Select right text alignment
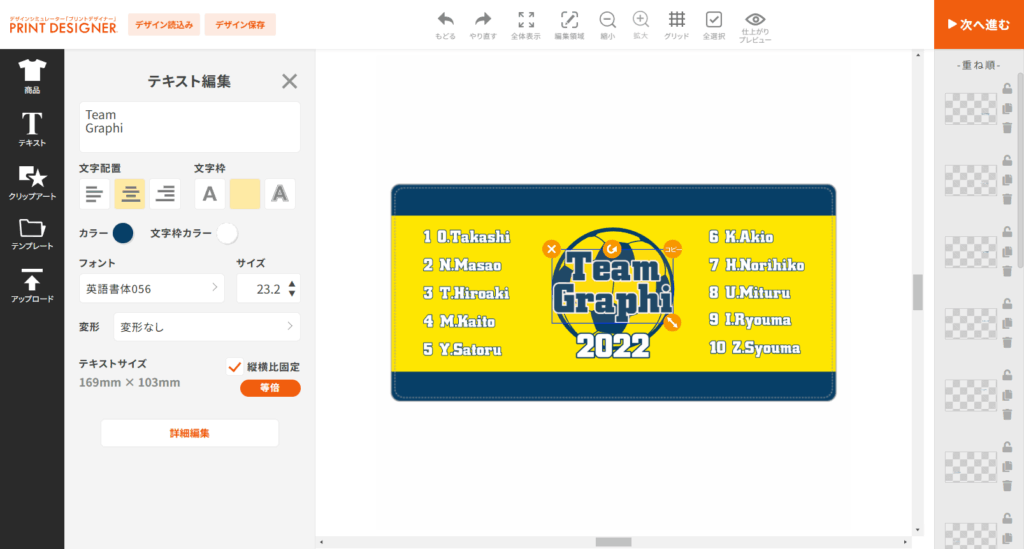This screenshot has width=1024, height=549. (165, 194)
